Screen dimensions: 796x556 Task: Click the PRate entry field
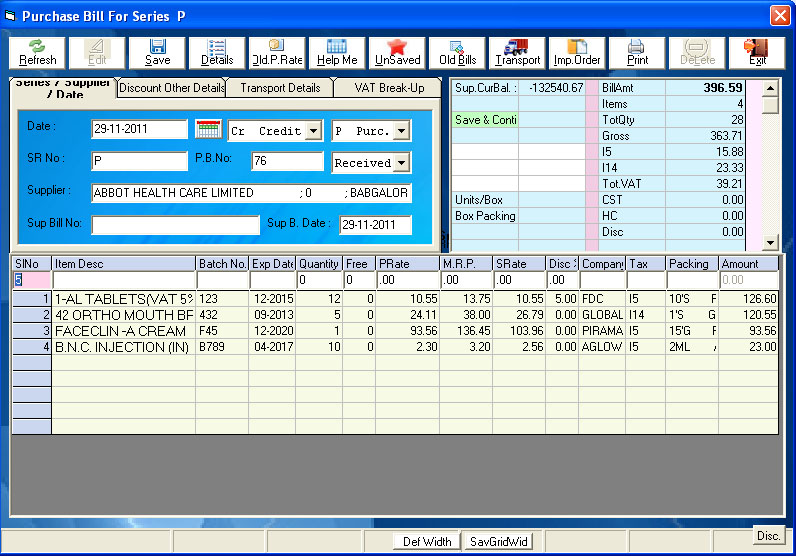(x=408, y=280)
